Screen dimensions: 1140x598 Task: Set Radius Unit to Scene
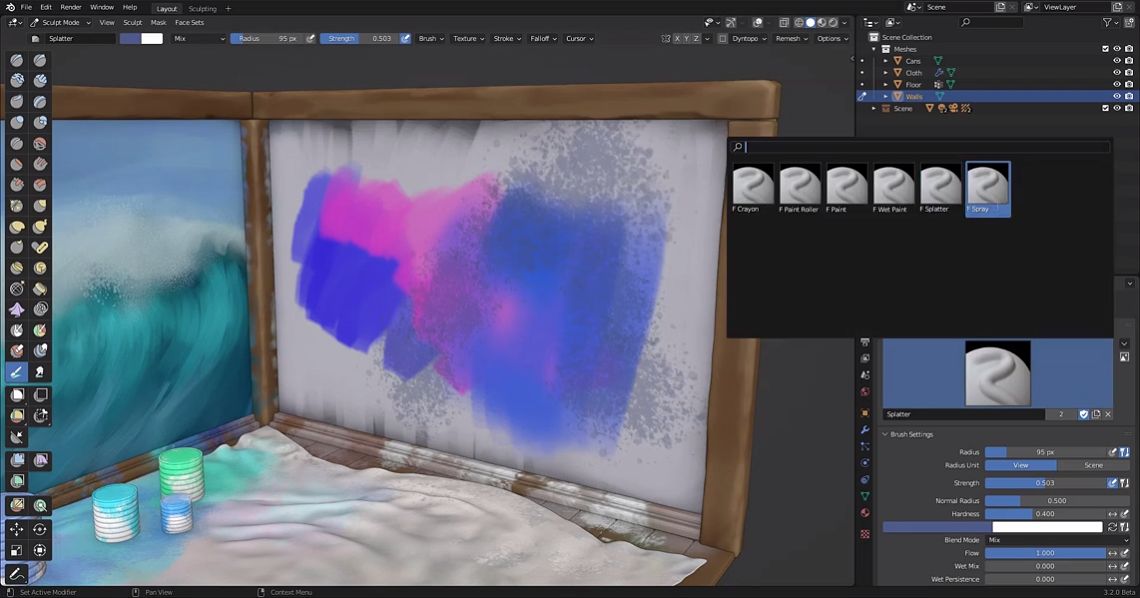[x=1093, y=465]
